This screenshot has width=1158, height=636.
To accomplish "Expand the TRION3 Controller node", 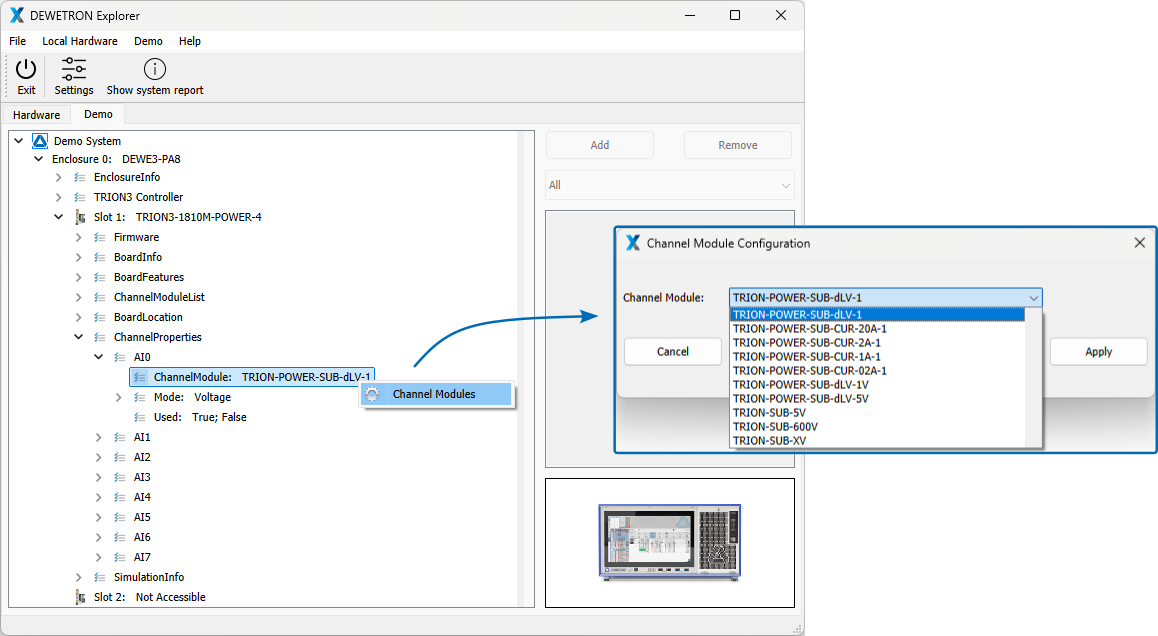I will point(58,197).
